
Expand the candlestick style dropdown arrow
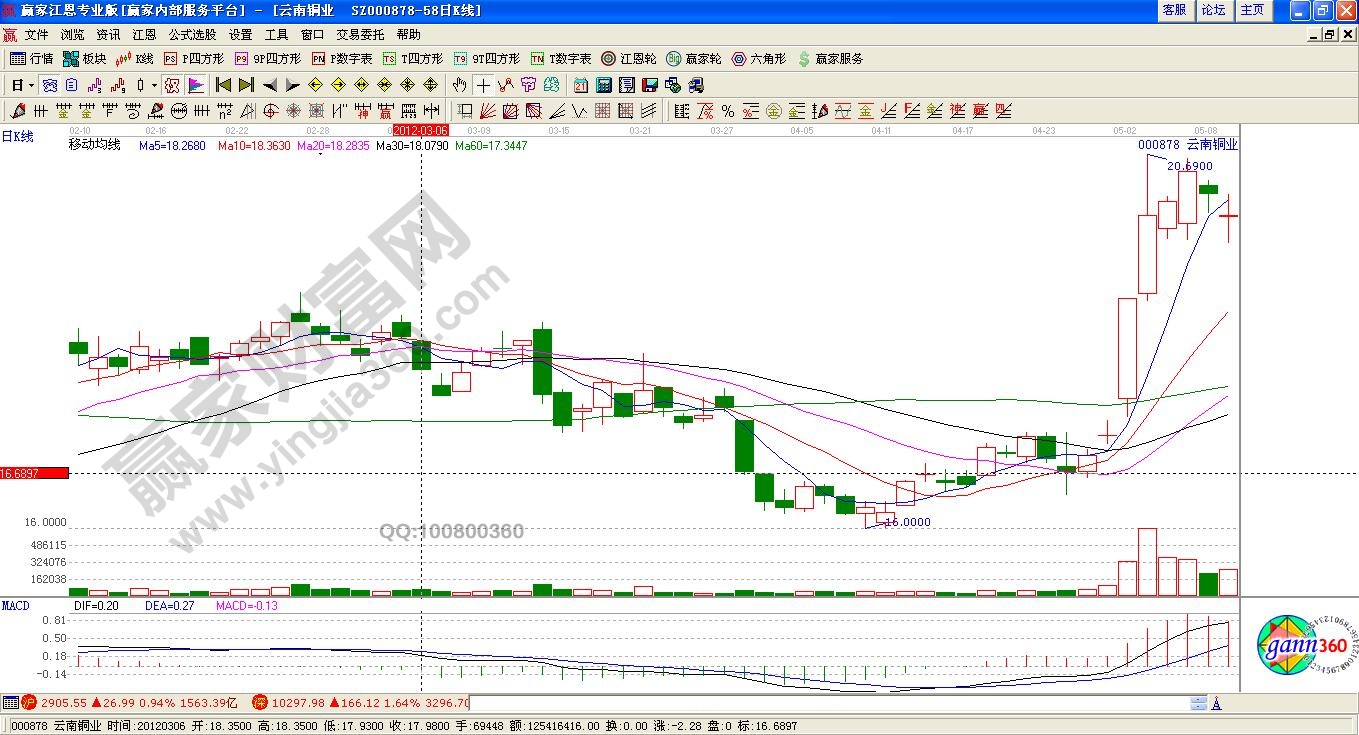tap(154, 85)
